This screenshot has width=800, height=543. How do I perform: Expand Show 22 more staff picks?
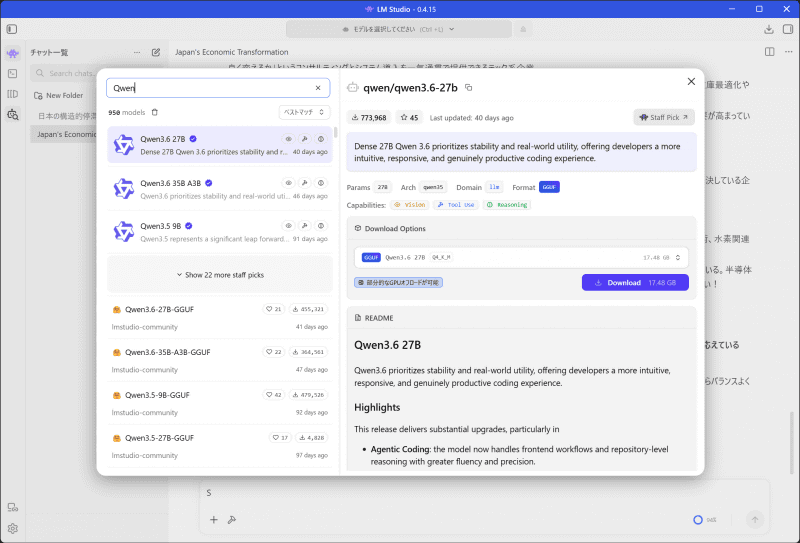220,275
